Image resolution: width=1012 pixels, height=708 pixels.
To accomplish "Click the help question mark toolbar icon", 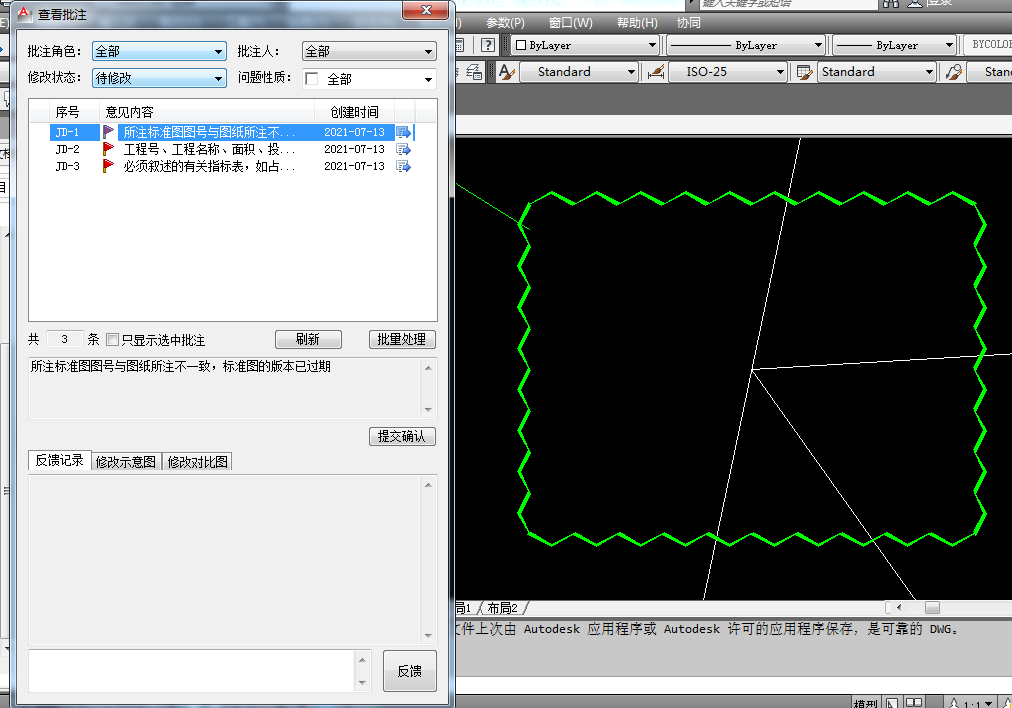I will pos(487,45).
